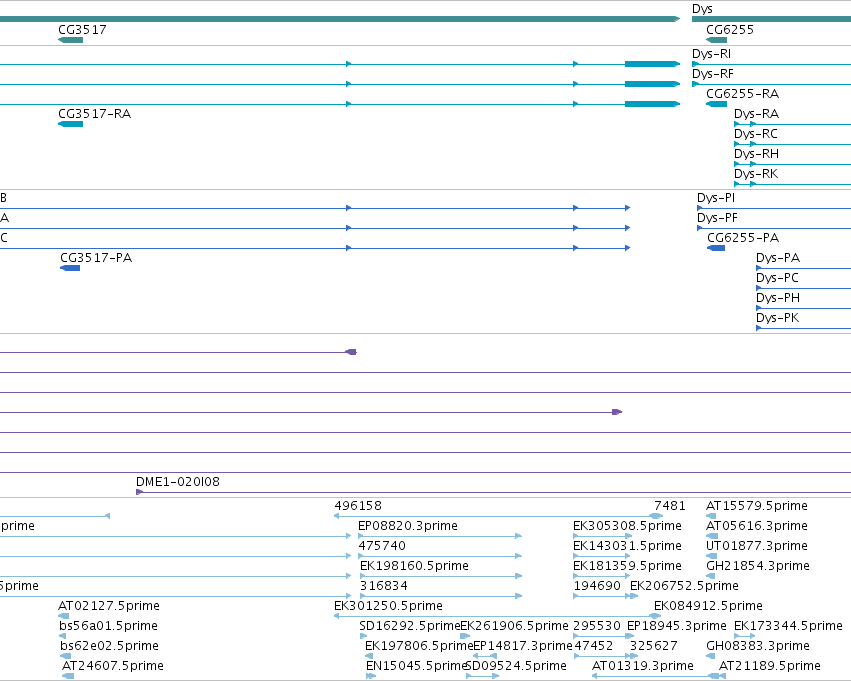This screenshot has width=851, height=681.
Task: Click the teal arrow glyph under CG6255
Action: click(716, 40)
